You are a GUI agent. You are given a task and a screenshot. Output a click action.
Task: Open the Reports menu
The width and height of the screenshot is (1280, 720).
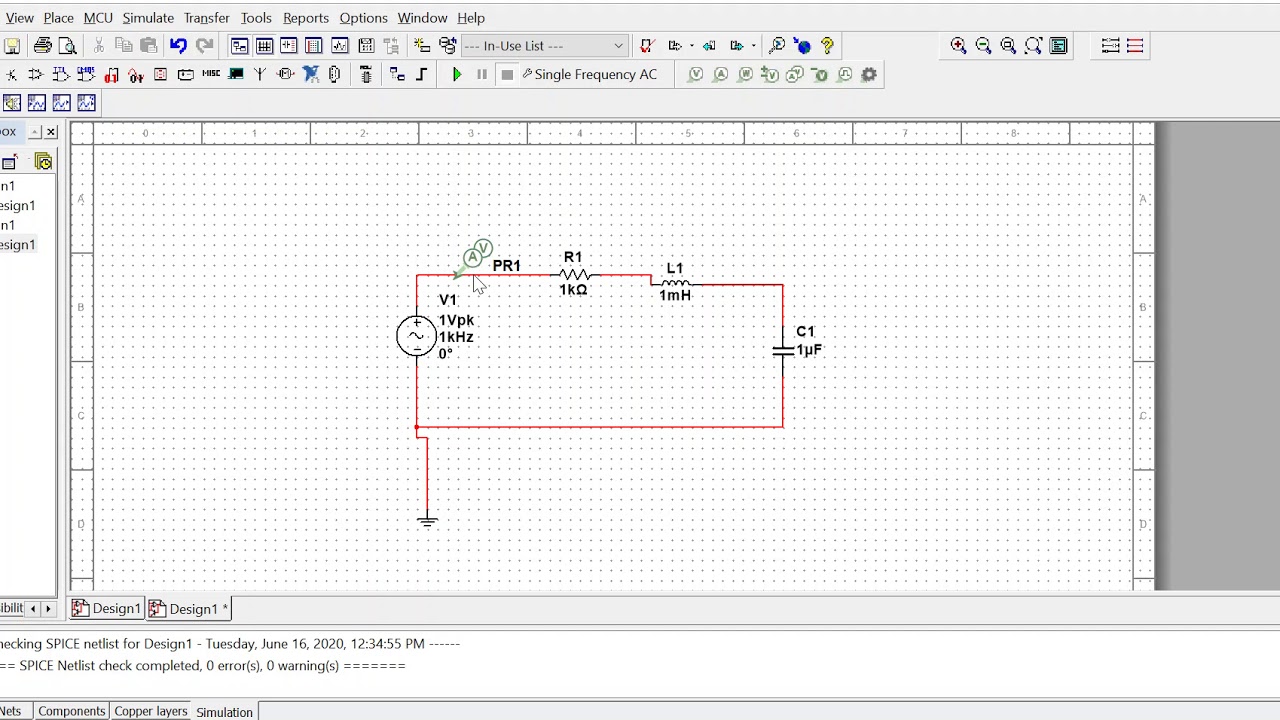306,18
